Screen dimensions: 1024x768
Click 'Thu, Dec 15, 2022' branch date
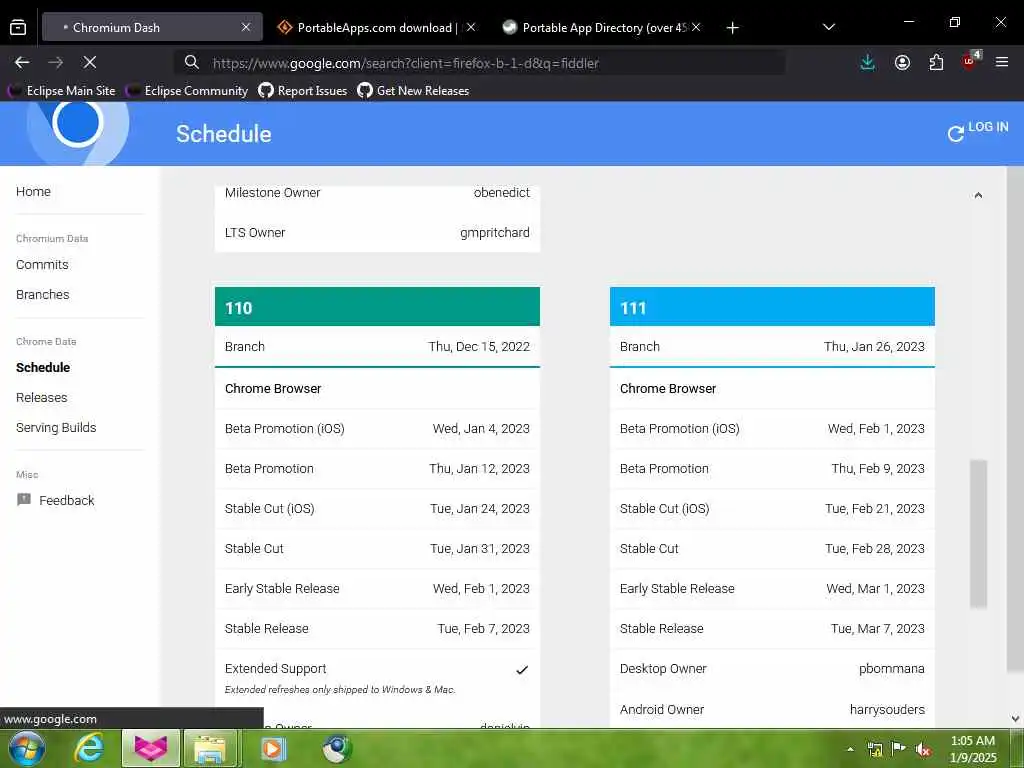coord(479,347)
